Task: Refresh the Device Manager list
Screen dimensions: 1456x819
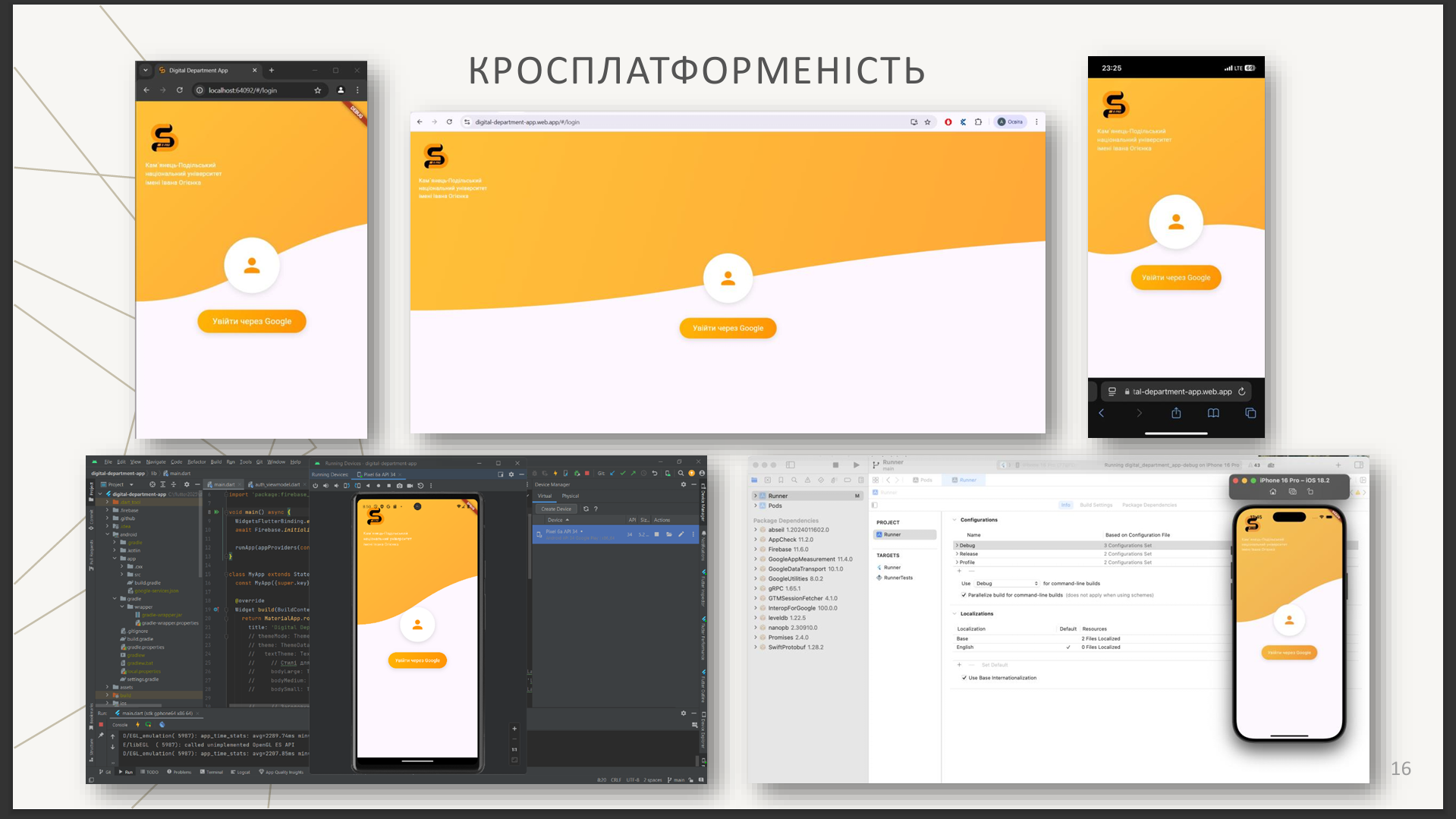Action: pyautogui.click(x=586, y=509)
